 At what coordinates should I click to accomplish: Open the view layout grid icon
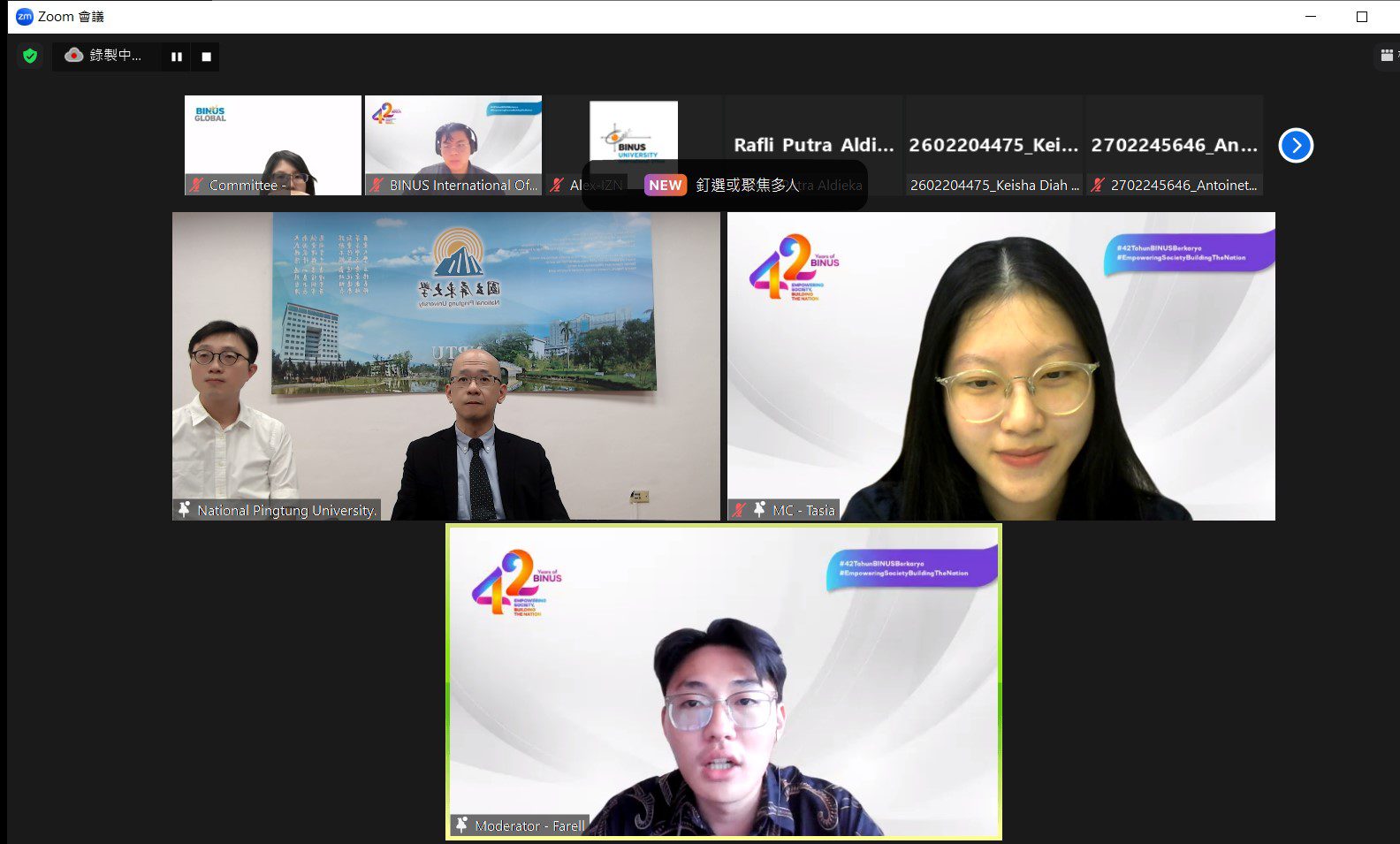click(1387, 56)
